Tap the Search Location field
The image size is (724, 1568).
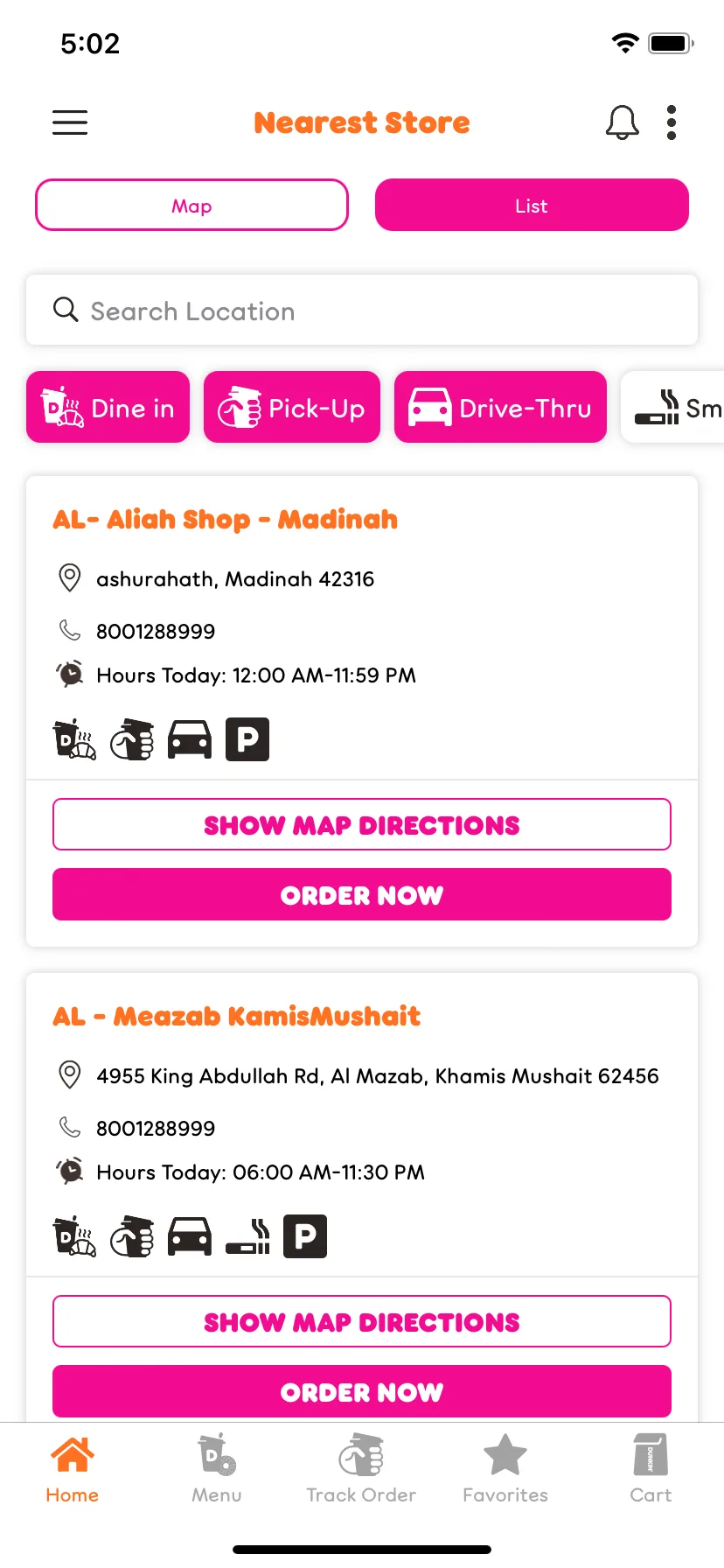pos(362,311)
